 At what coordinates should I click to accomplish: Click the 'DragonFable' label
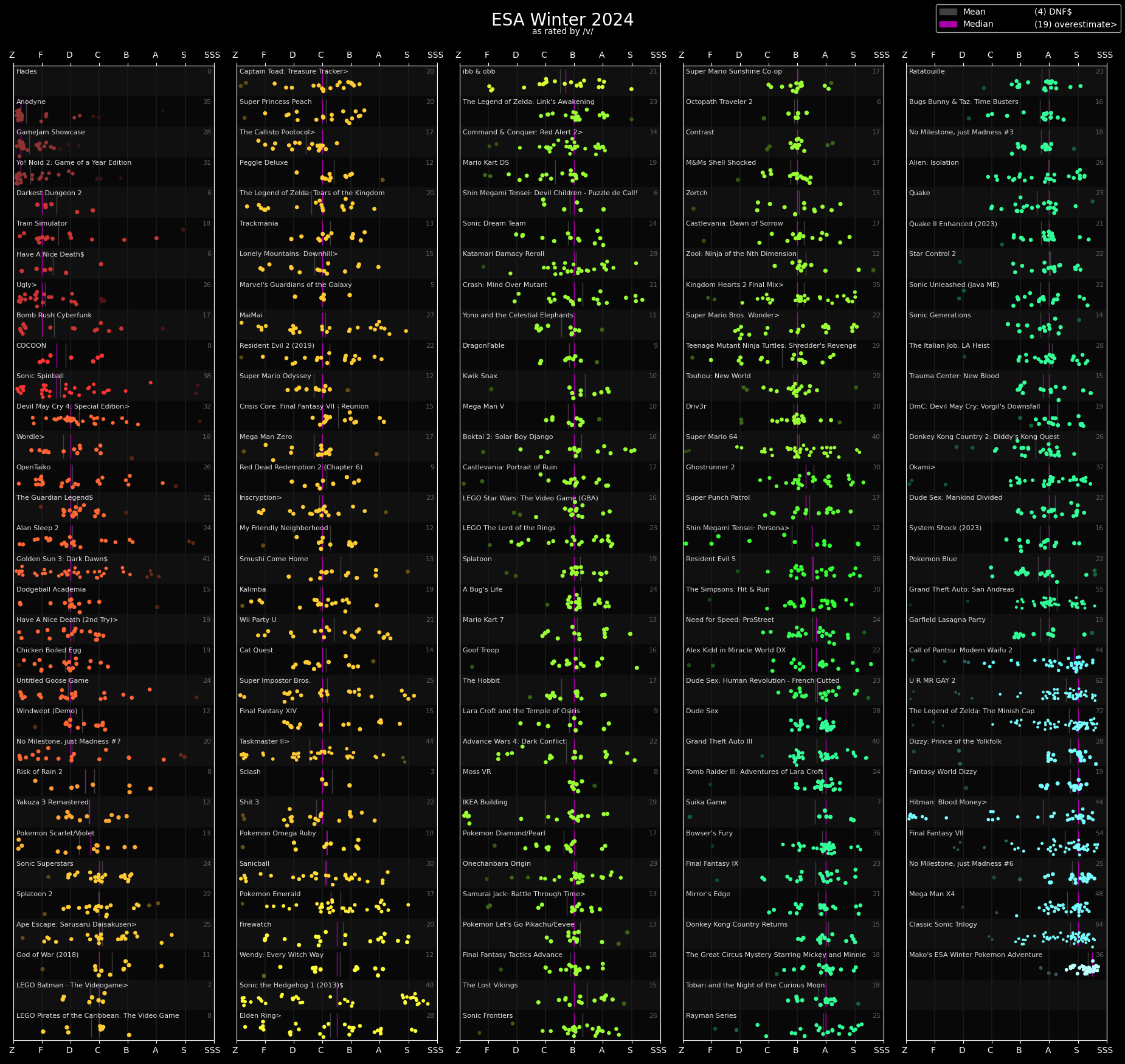[x=483, y=346]
